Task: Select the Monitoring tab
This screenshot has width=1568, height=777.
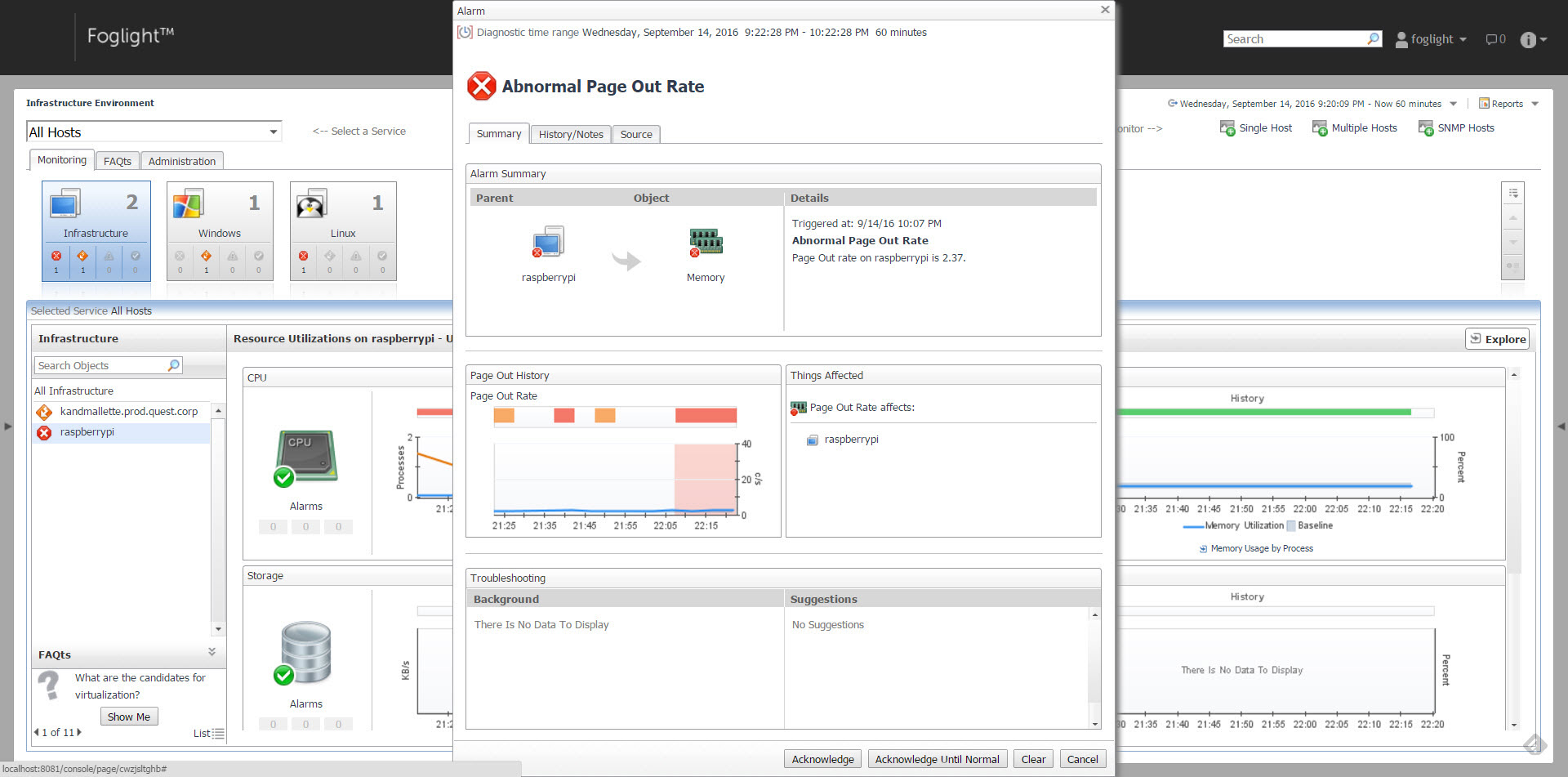Action: [x=62, y=160]
